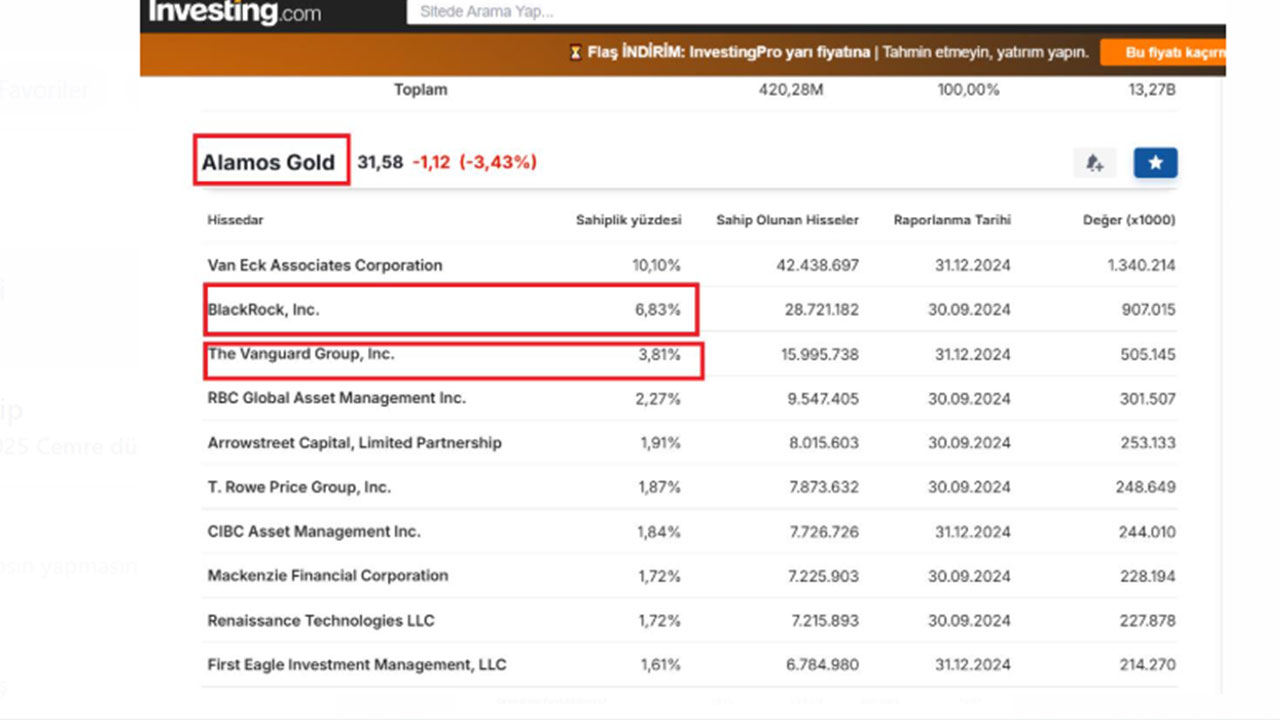Image resolution: width=1280 pixels, height=720 pixels.
Task: Sort by the 'Değer (x1000)' column header
Action: pos(1129,220)
